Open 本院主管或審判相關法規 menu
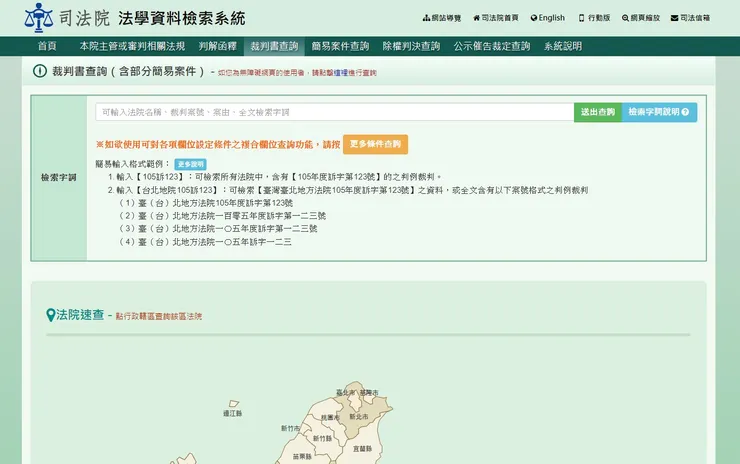Viewport: 740px width, 464px height. (x=132, y=46)
